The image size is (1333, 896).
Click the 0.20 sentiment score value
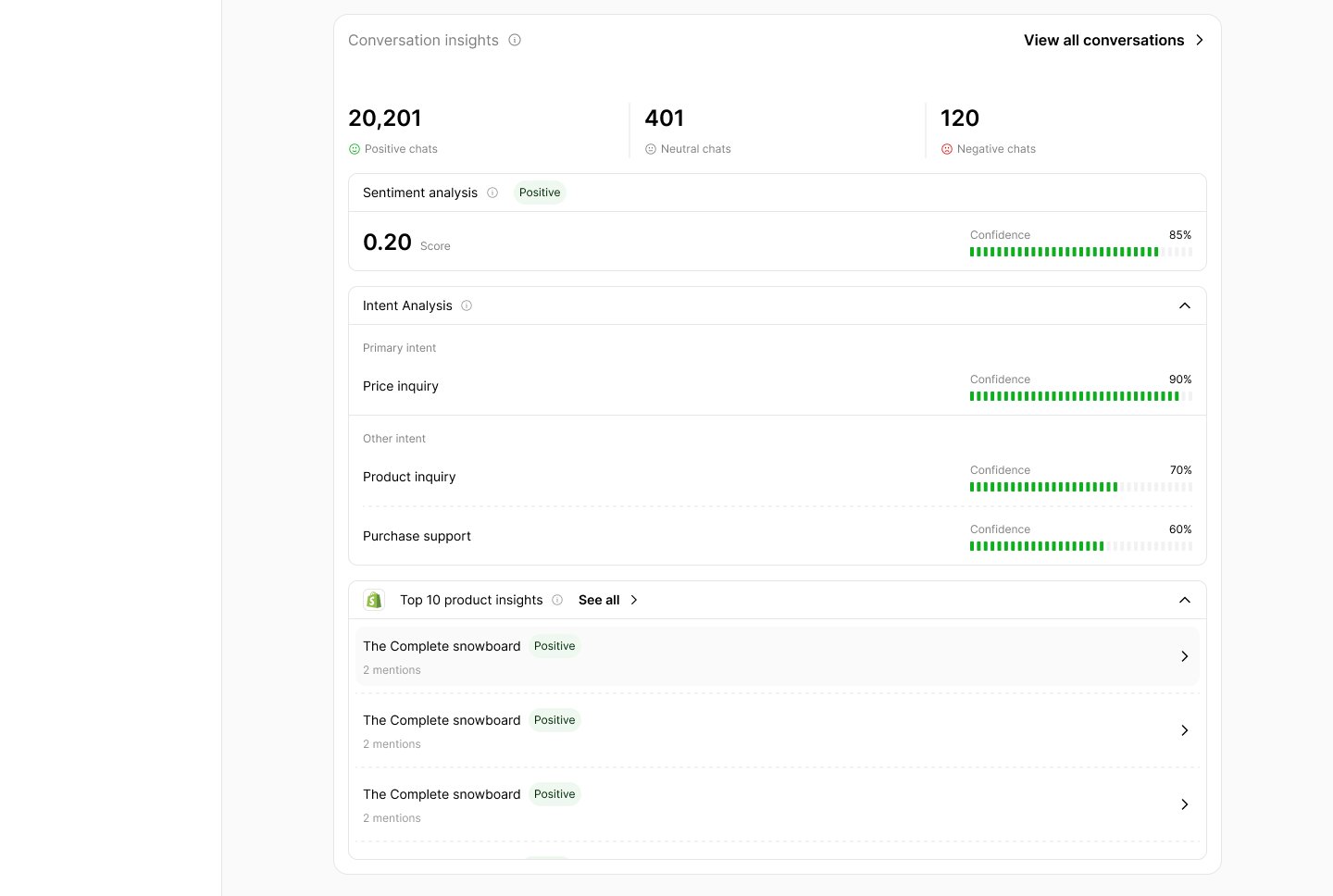click(387, 243)
